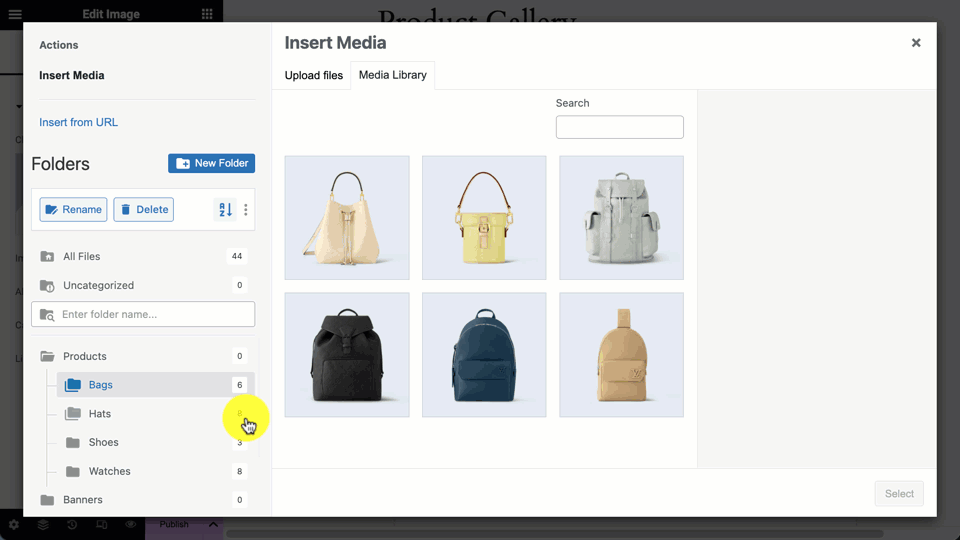Select the yellow bucket bag thumbnail
This screenshot has width=960, height=540.
pos(484,218)
